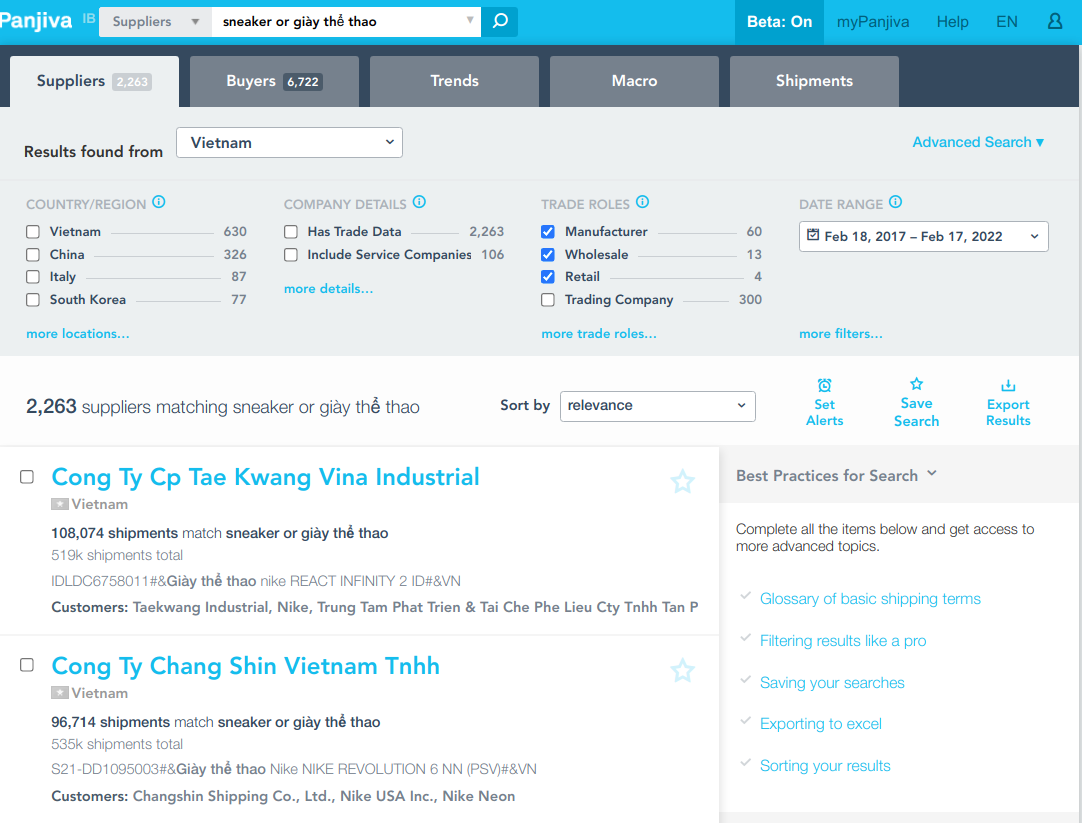Open the Sort by relevance dropdown
Viewport: 1082px width, 823px height.
pos(657,406)
